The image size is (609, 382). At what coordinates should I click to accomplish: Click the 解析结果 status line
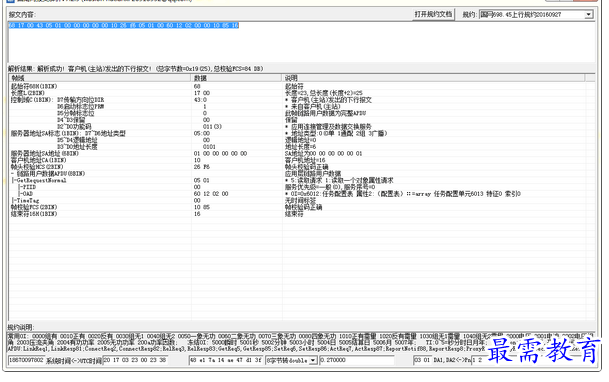pos(136,69)
